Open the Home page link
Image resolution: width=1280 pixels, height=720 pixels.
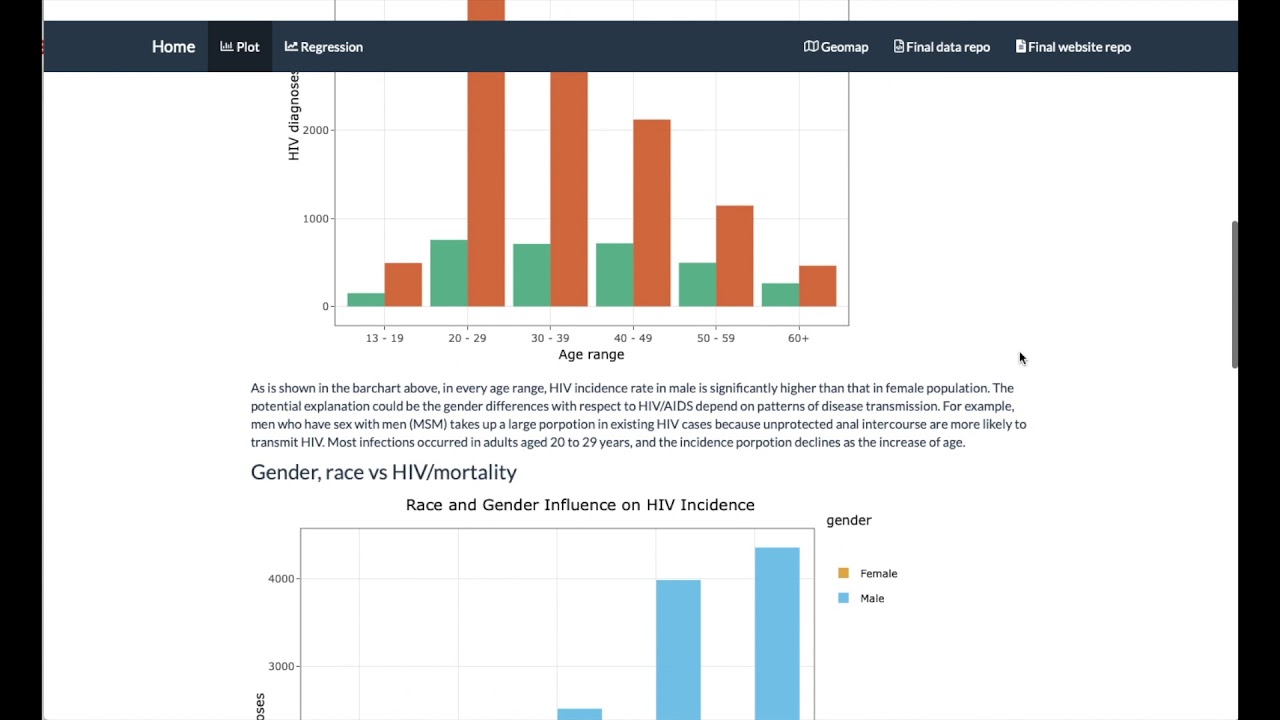click(173, 47)
